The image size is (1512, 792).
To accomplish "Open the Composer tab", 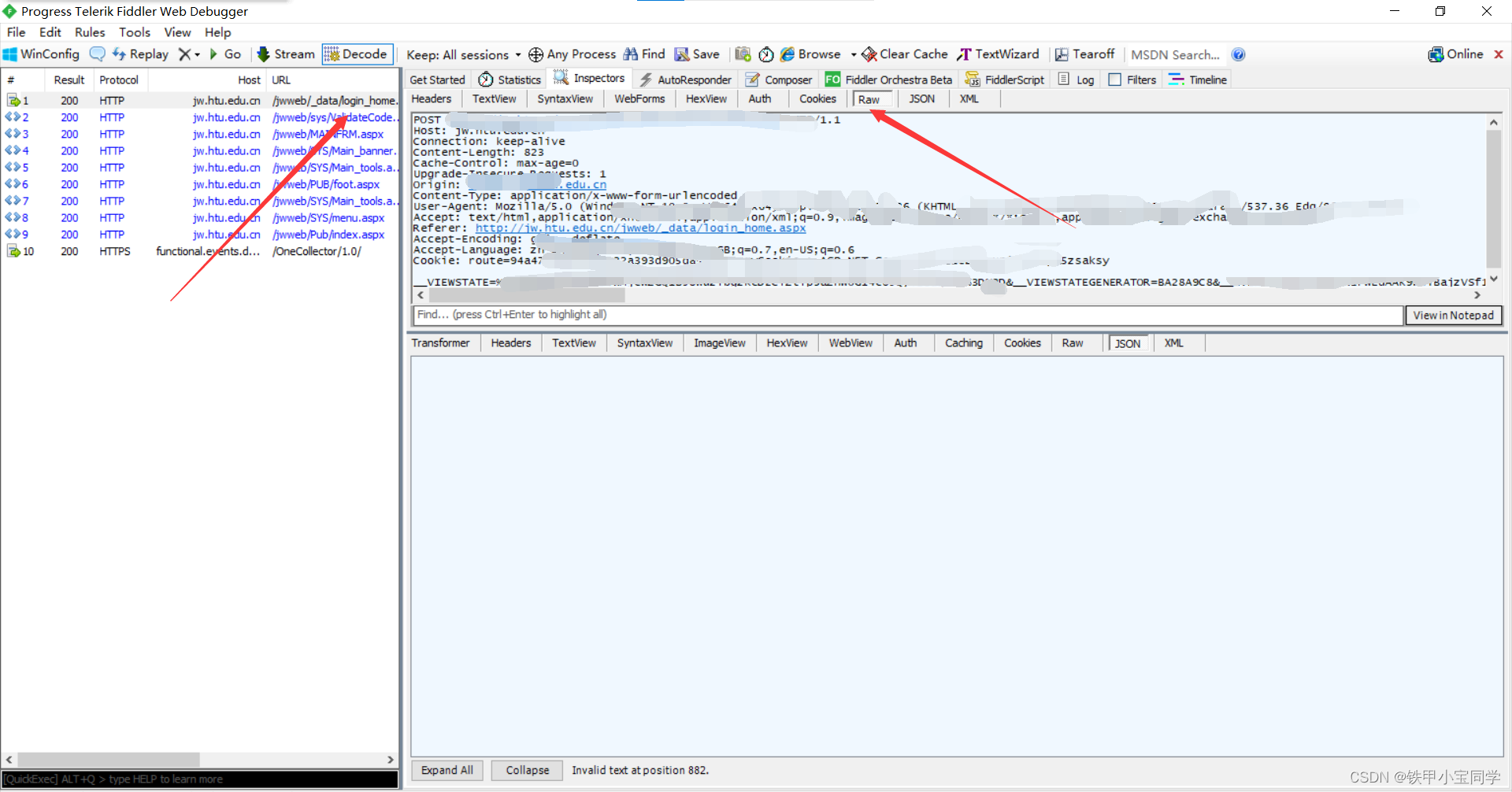I will pyautogui.click(x=779, y=80).
